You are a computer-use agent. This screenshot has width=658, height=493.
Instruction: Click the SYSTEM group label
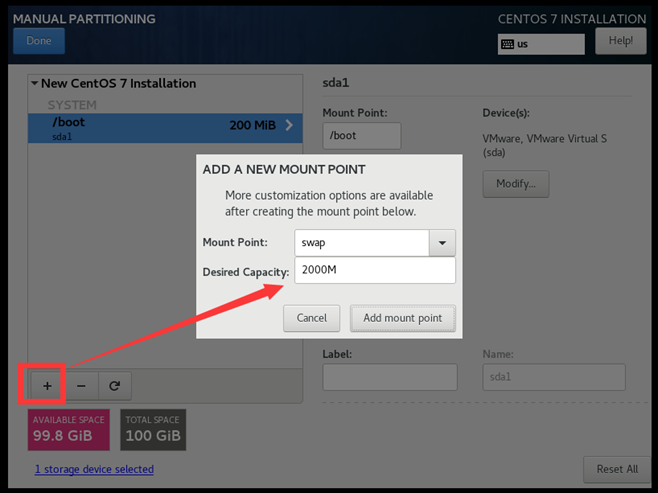tap(72, 104)
